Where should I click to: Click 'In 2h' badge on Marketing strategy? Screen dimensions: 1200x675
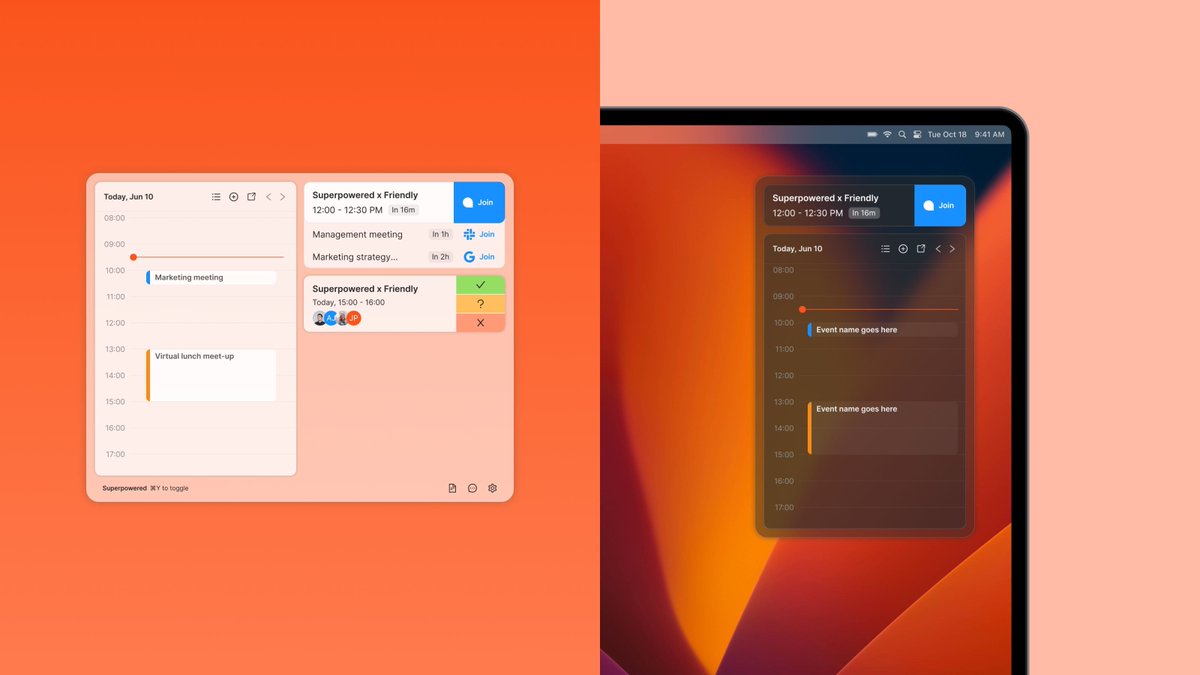440,257
